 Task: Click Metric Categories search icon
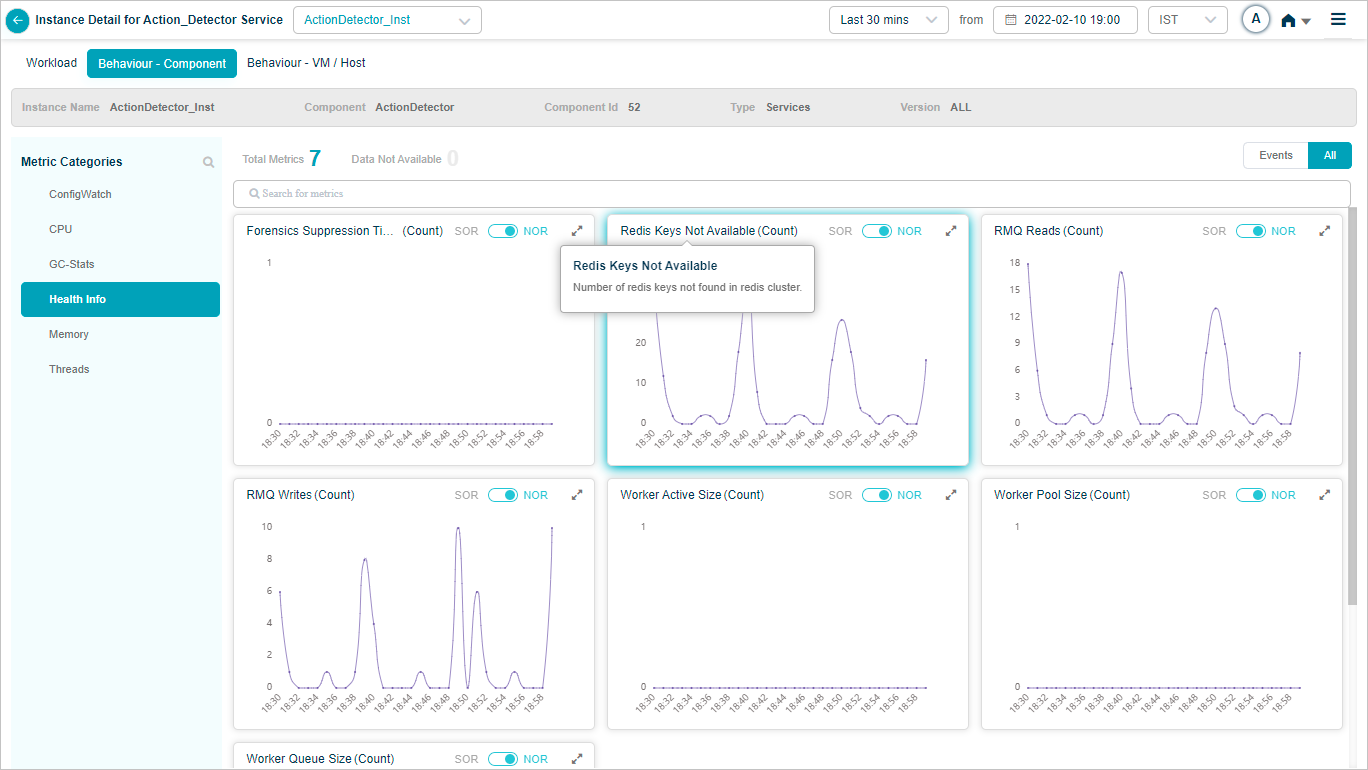click(x=208, y=162)
